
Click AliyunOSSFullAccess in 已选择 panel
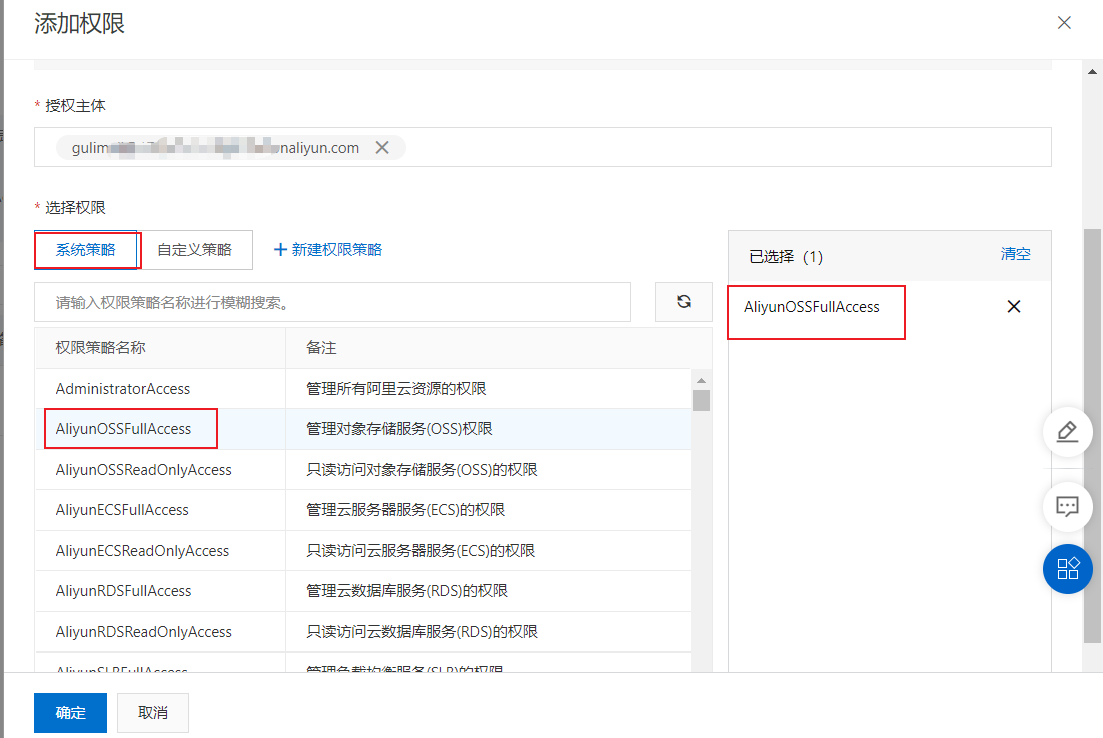(x=812, y=307)
